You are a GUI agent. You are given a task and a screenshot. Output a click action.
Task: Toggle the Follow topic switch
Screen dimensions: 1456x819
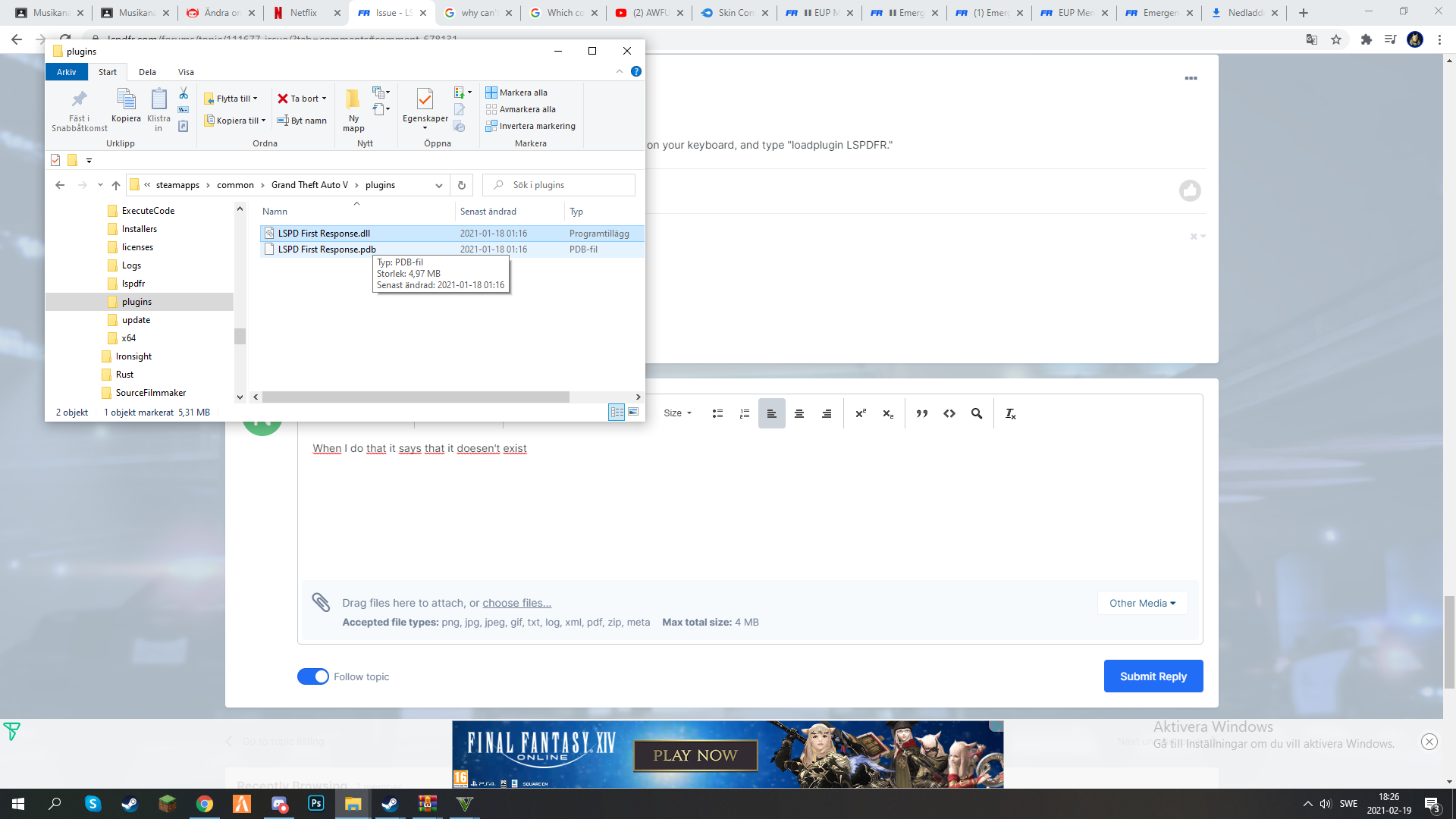point(312,676)
